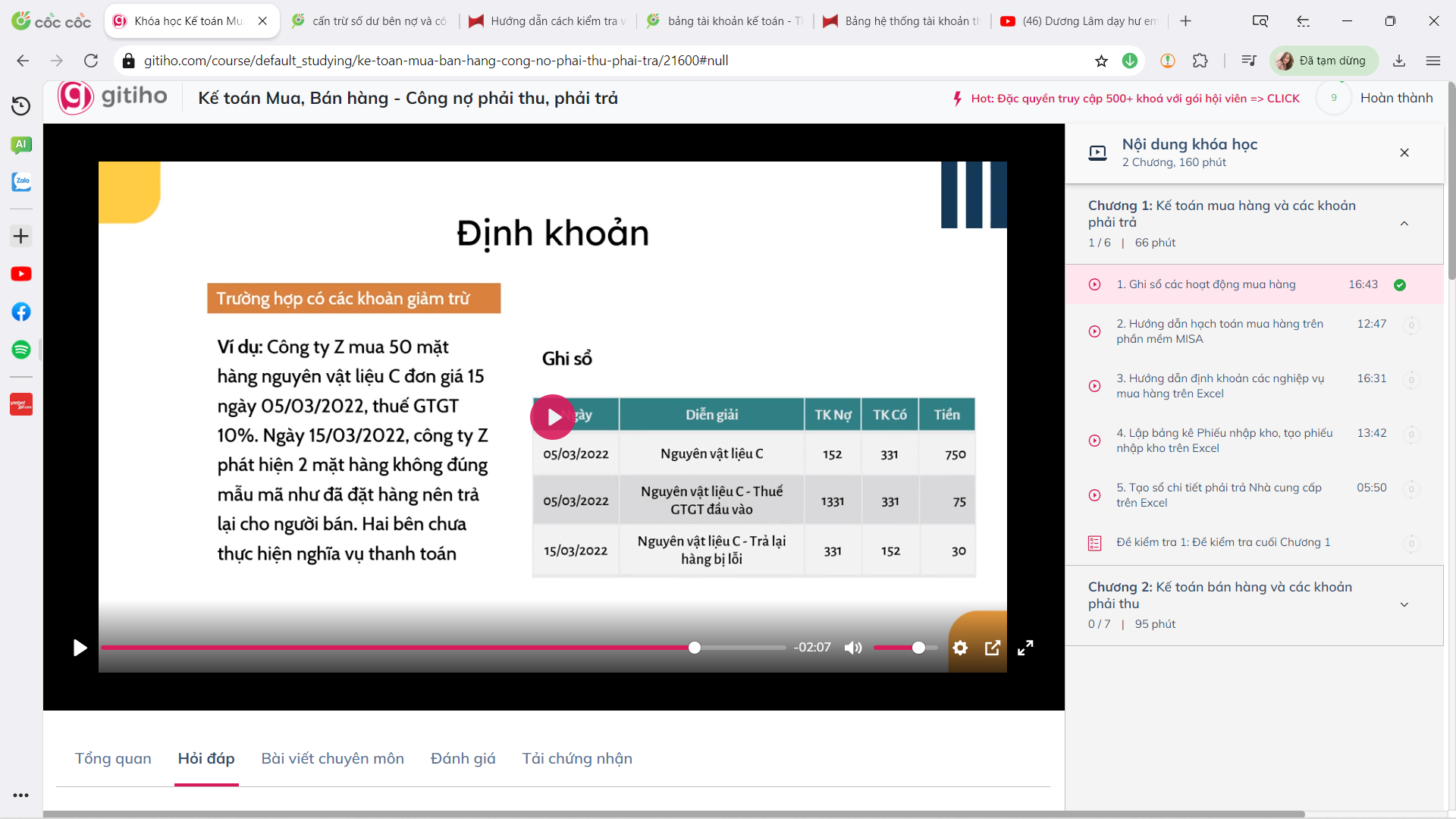Image resolution: width=1456 pixels, height=819 pixels.
Task: Open picture-in-picture popout icon
Action: pyautogui.click(x=992, y=648)
